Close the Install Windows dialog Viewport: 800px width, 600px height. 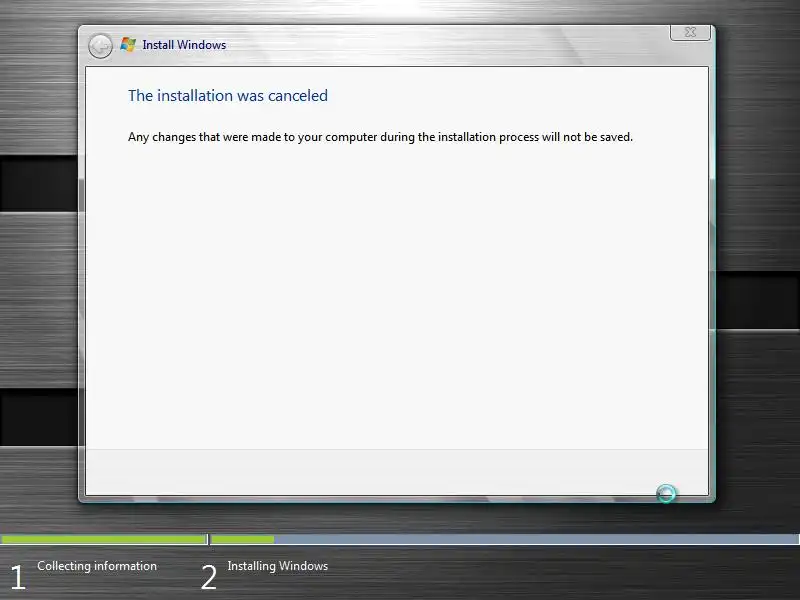click(690, 32)
